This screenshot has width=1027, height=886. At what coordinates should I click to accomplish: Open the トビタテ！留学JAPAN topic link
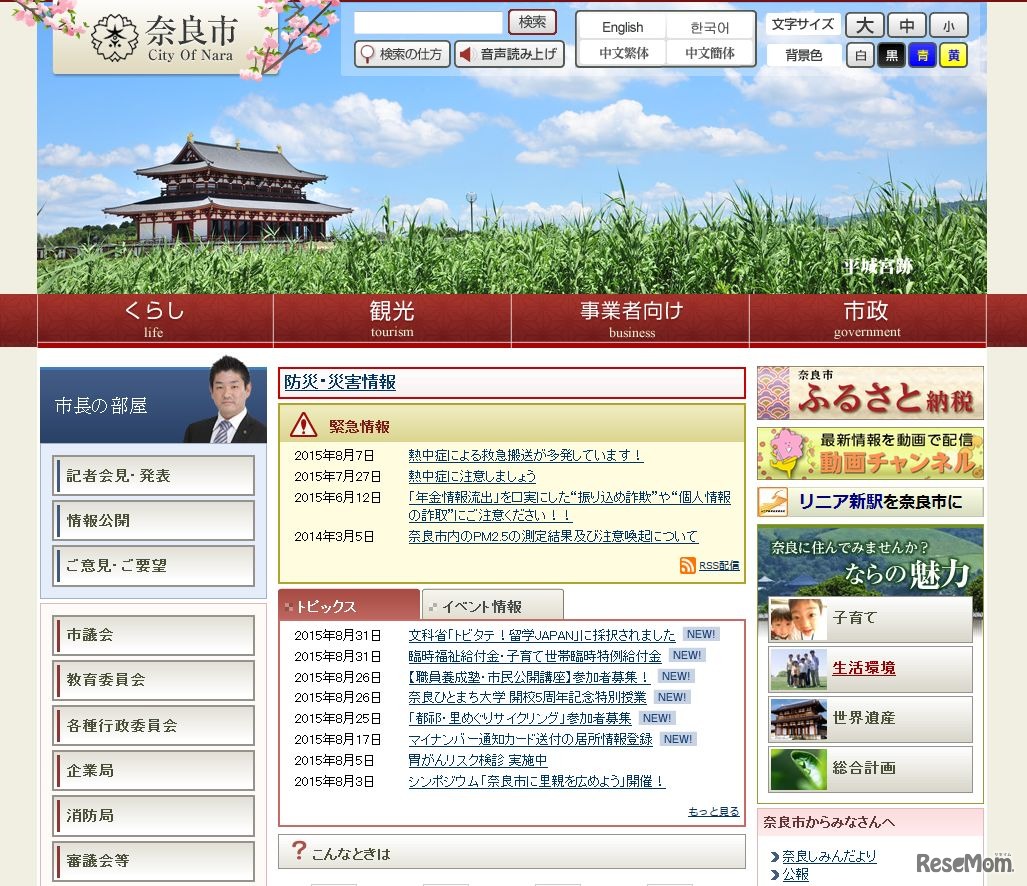(542, 635)
